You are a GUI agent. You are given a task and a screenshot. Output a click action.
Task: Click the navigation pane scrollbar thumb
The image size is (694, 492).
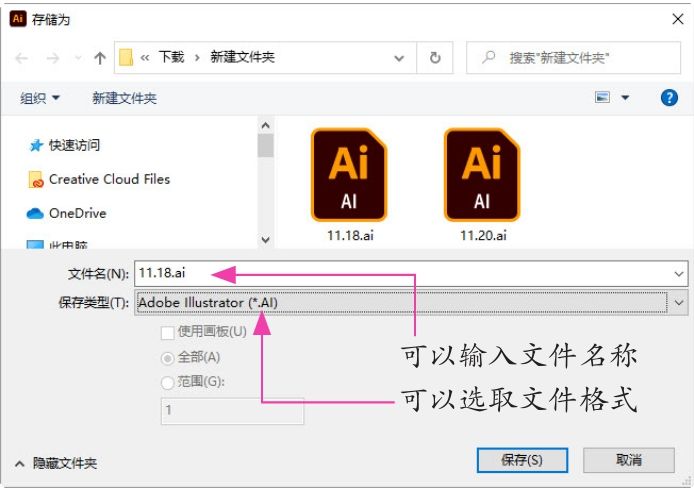click(266, 146)
